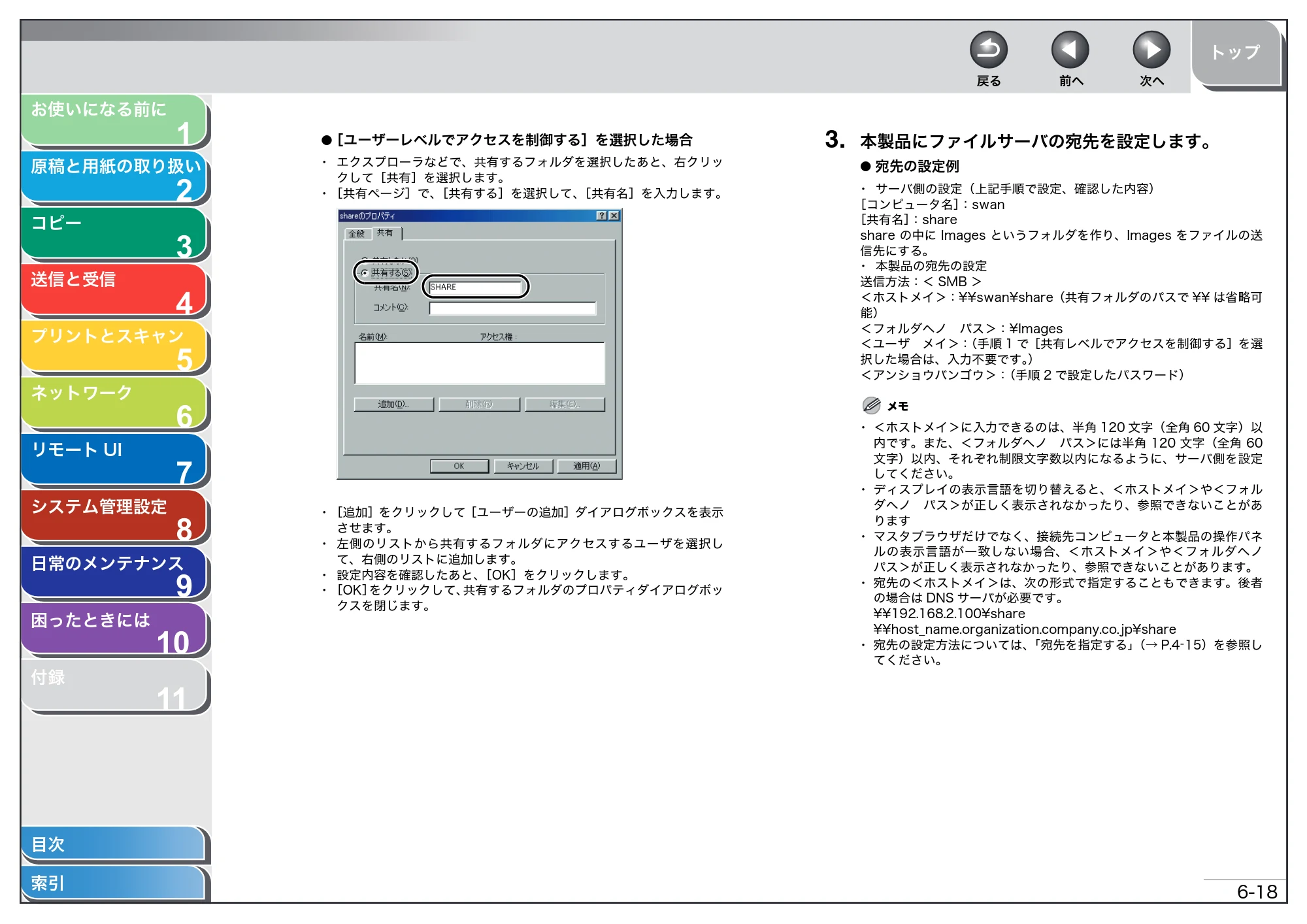
Task: Click the 削除 button in properties dialog
Action: pos(479,404)
